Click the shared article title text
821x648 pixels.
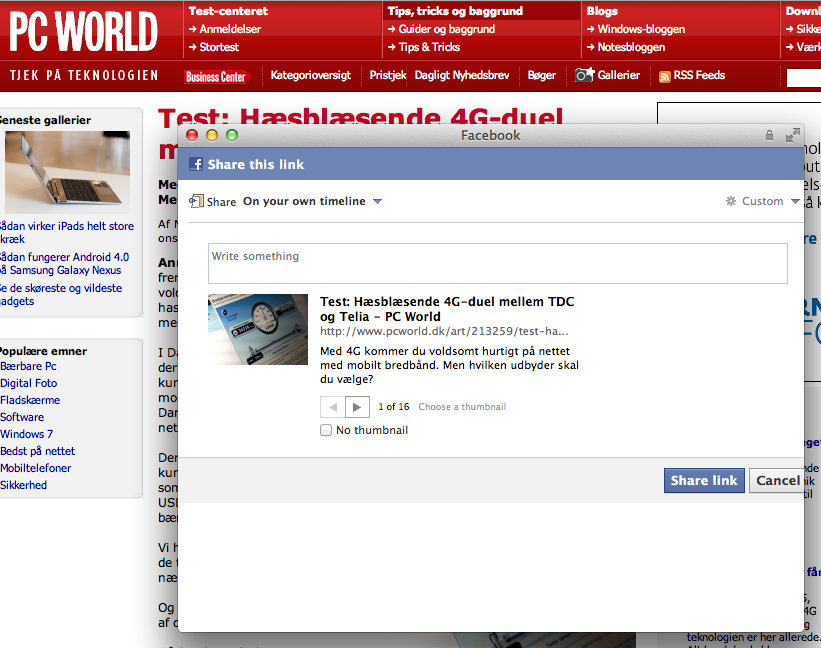tap(447, 309)
